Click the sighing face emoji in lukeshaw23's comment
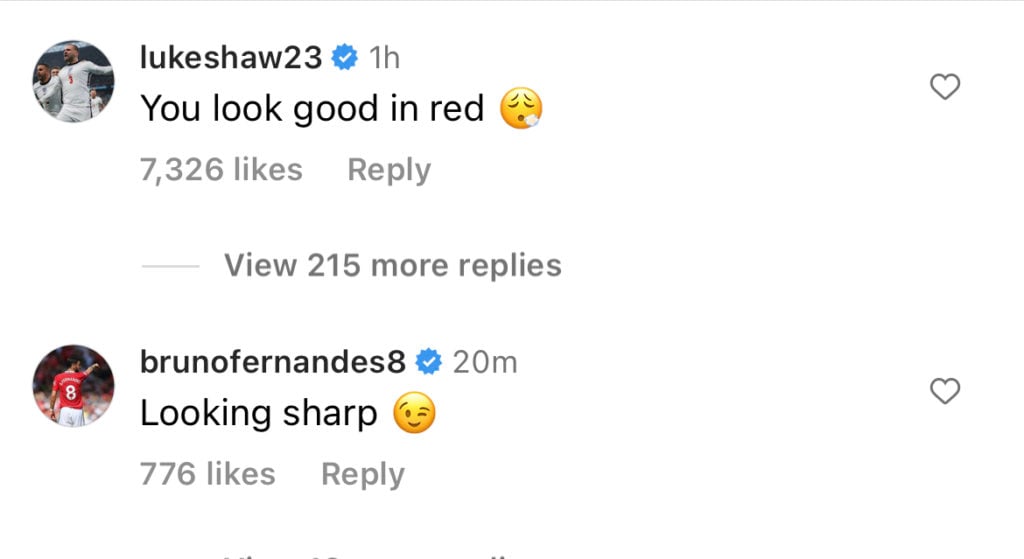This screenshot has width=1024, height=559. [x=521, y=108]
